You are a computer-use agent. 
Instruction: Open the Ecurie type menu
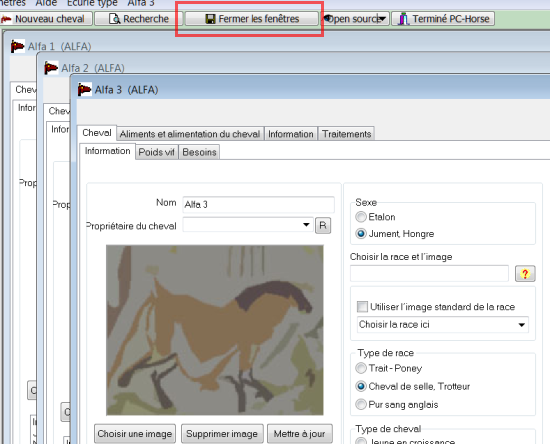coord(92,3)
